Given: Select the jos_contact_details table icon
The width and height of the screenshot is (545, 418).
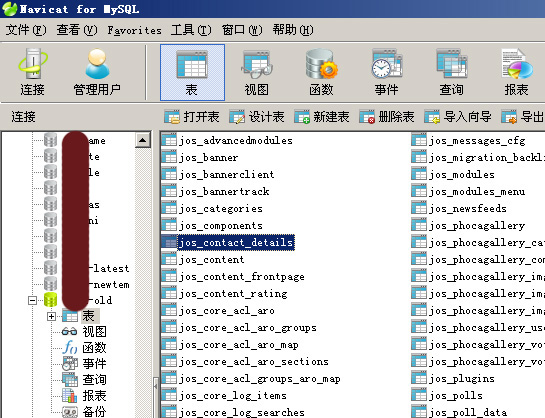Looking at the screenshot, I should click(x=169, y=242).
